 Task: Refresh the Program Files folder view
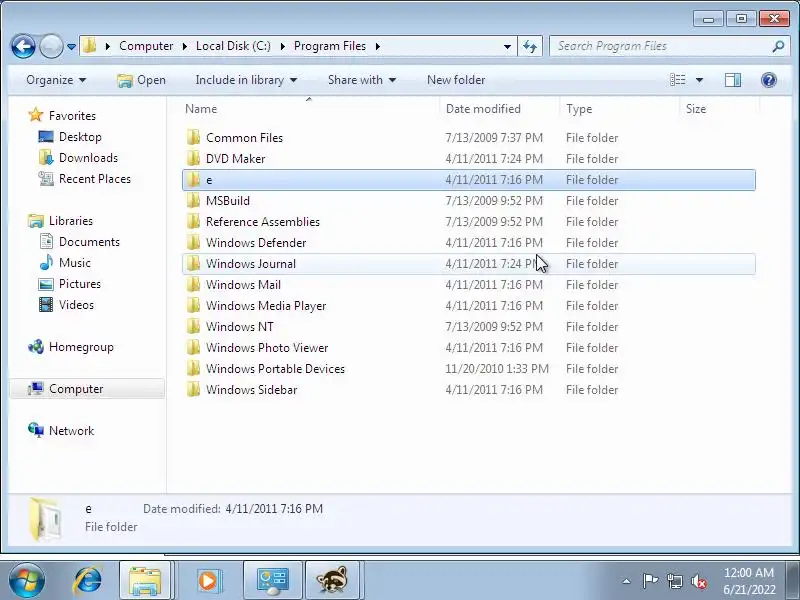coord(530,46)
